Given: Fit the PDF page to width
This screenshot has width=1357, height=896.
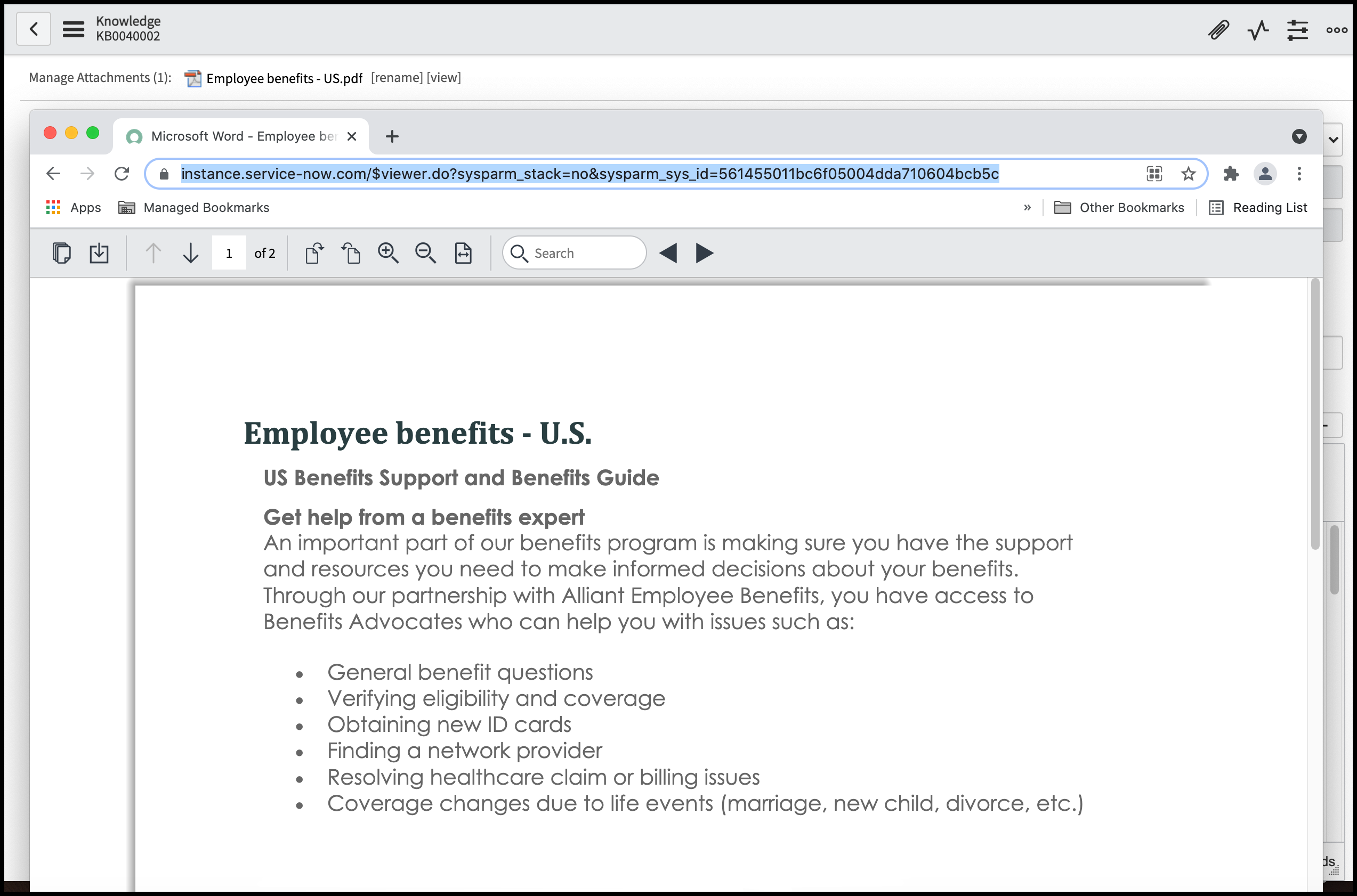Looking at the screenshot, I should [464, 252].
